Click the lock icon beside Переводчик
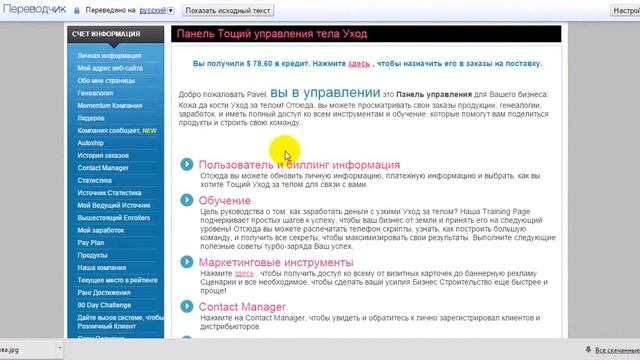Image resolution: width=640 pixels, height=360 pixels. click(76, 11)
